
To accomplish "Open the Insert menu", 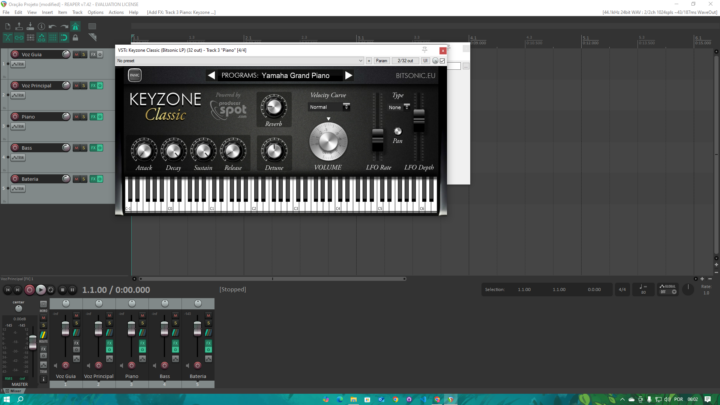I will [47, 12].
